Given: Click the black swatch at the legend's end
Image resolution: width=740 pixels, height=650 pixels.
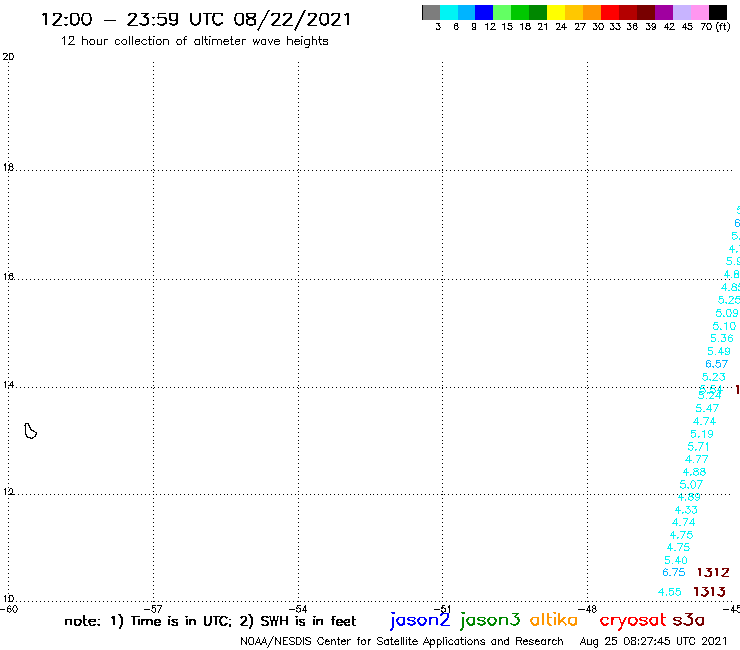Looking at the screenshot, I should click(718, 12).
